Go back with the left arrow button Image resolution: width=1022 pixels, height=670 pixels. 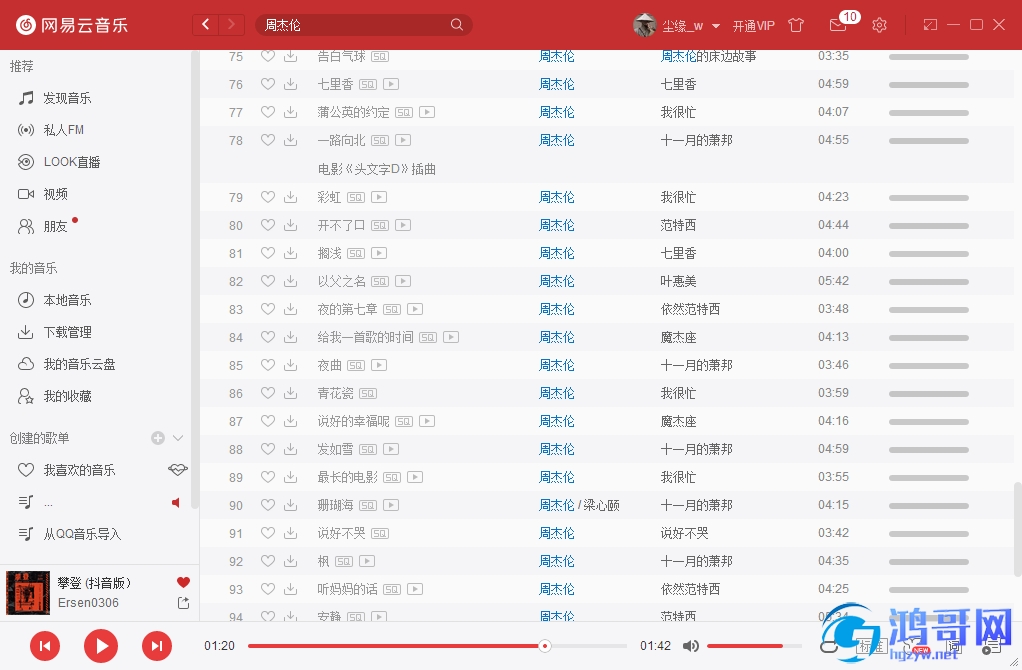click(x=206, y=25)
